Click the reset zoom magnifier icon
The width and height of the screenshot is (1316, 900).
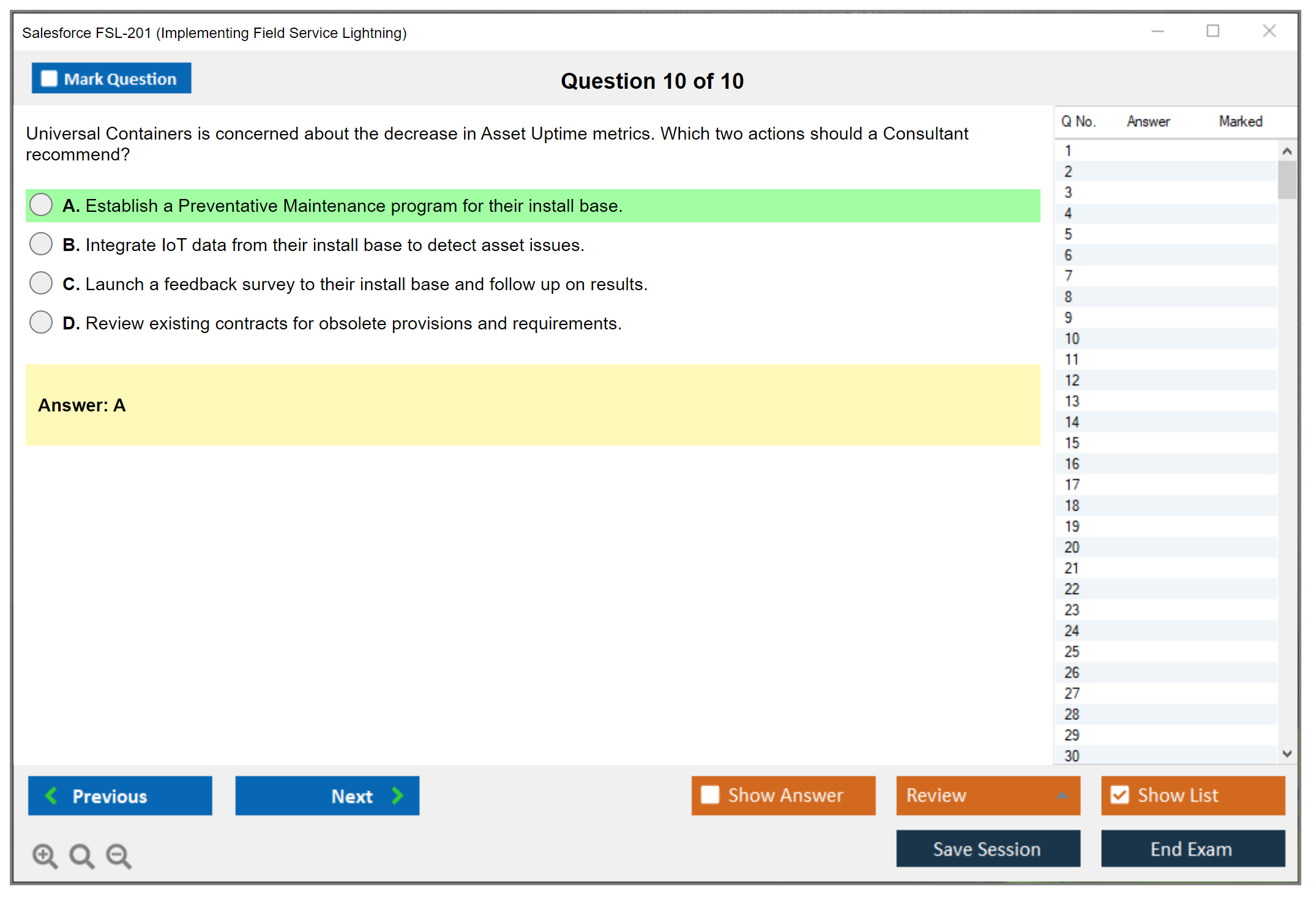click(81, 855)
